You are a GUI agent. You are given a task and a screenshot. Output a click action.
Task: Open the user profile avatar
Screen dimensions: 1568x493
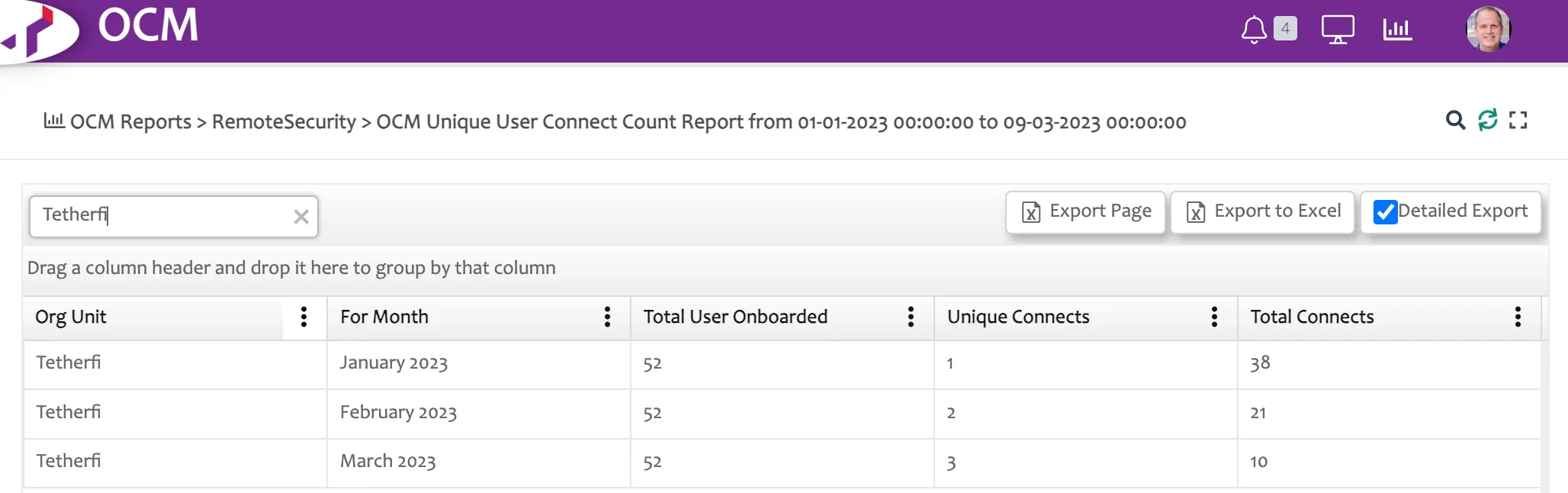pyautogui.click(x=1488, y=29)
